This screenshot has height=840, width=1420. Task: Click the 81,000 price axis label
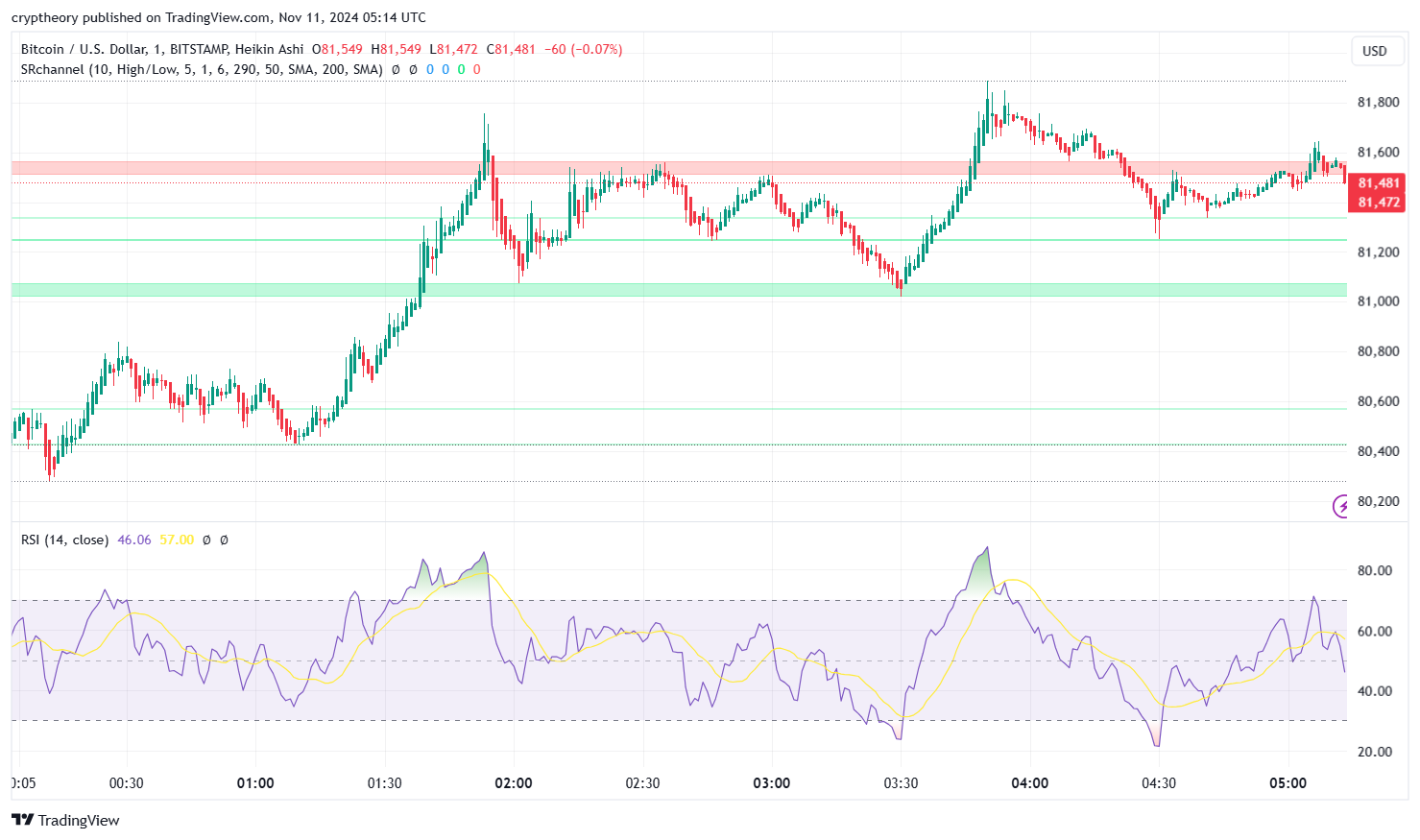[x=1378, y=301]
